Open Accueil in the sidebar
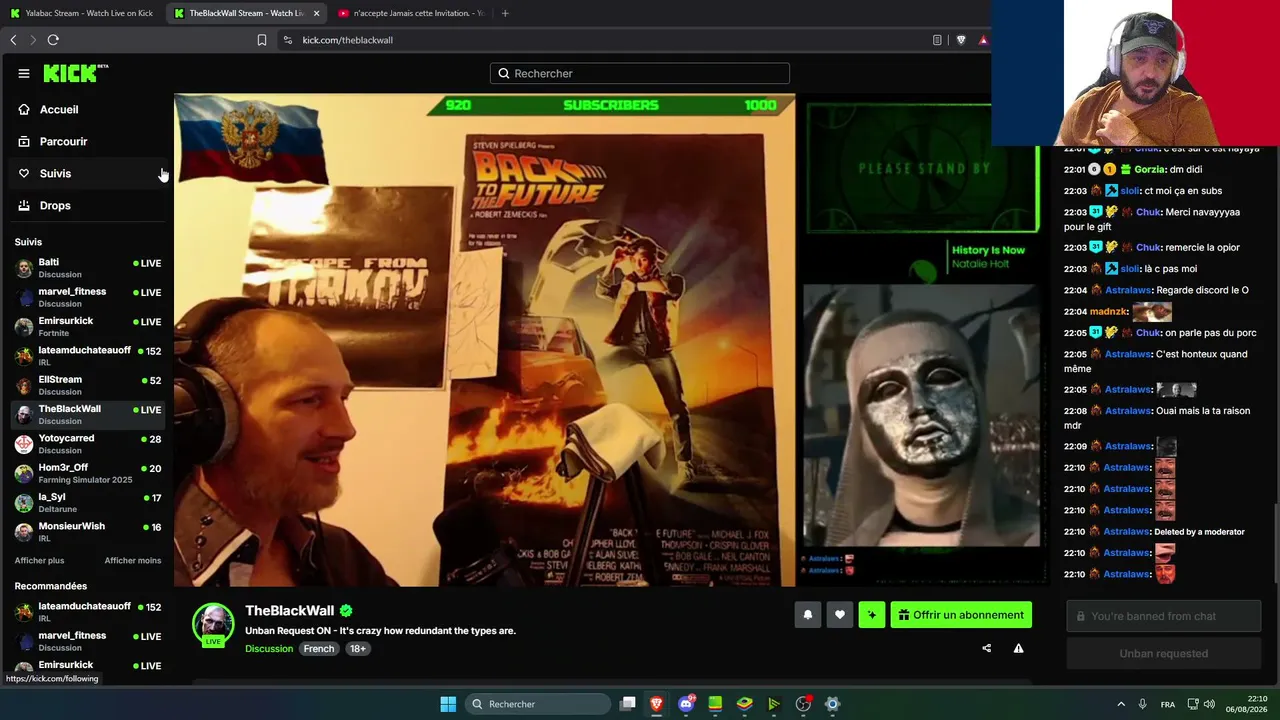Image resolution: width=1280 pixels, height=720 pixels. coord(86,110)
